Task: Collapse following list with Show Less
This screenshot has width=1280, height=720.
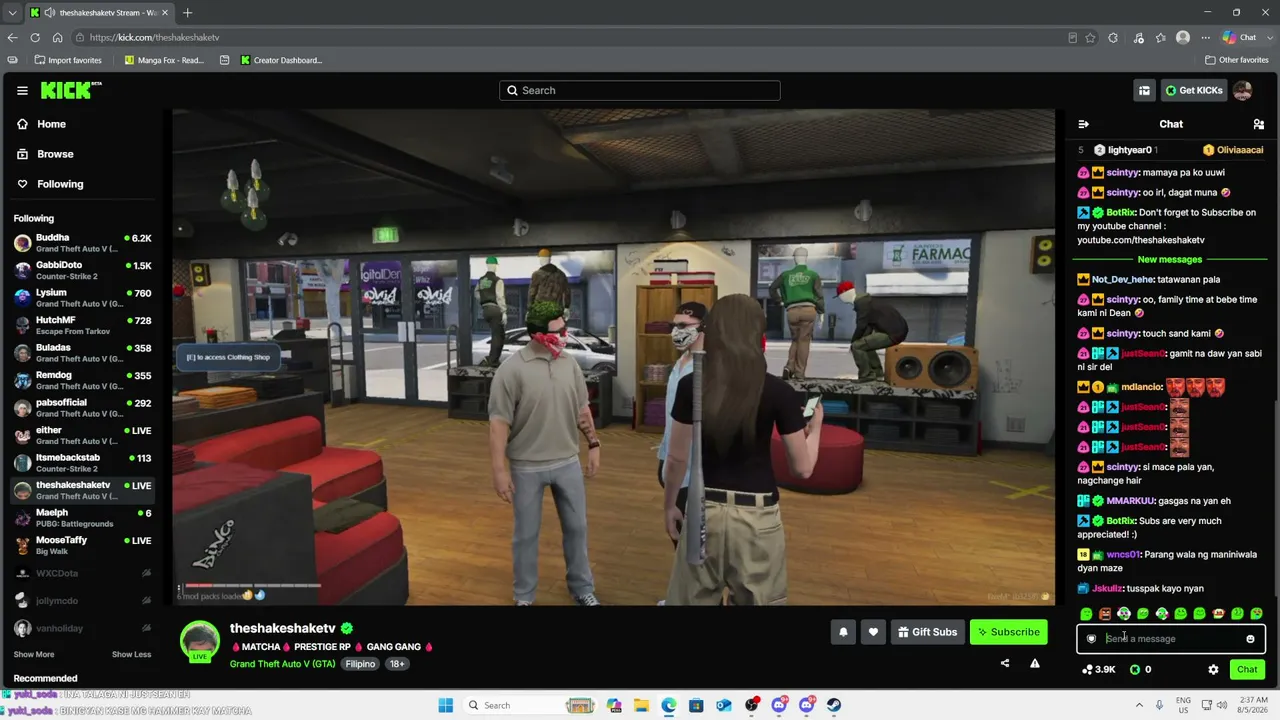Action: 131,654
